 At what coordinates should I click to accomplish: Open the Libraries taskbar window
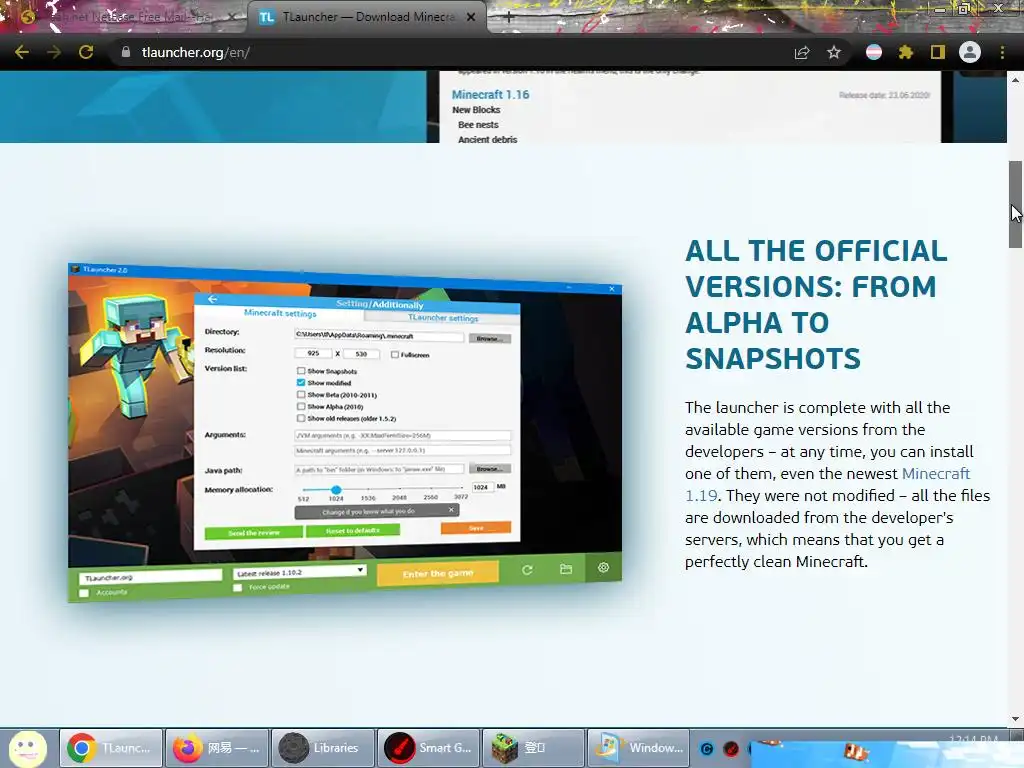pos(323,748)
